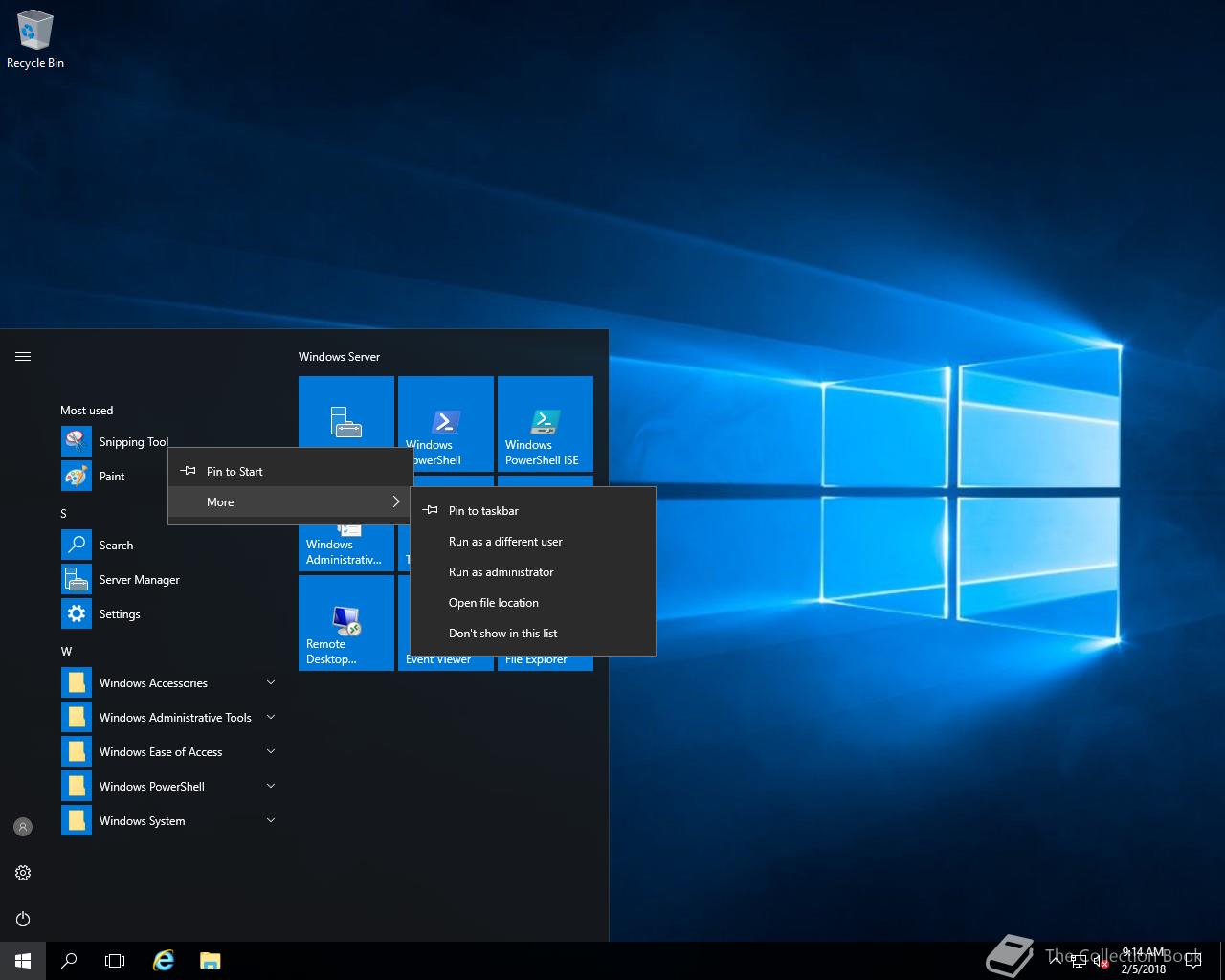
Task: Click the Power icon in Start
Action: [x=23, y=919]
